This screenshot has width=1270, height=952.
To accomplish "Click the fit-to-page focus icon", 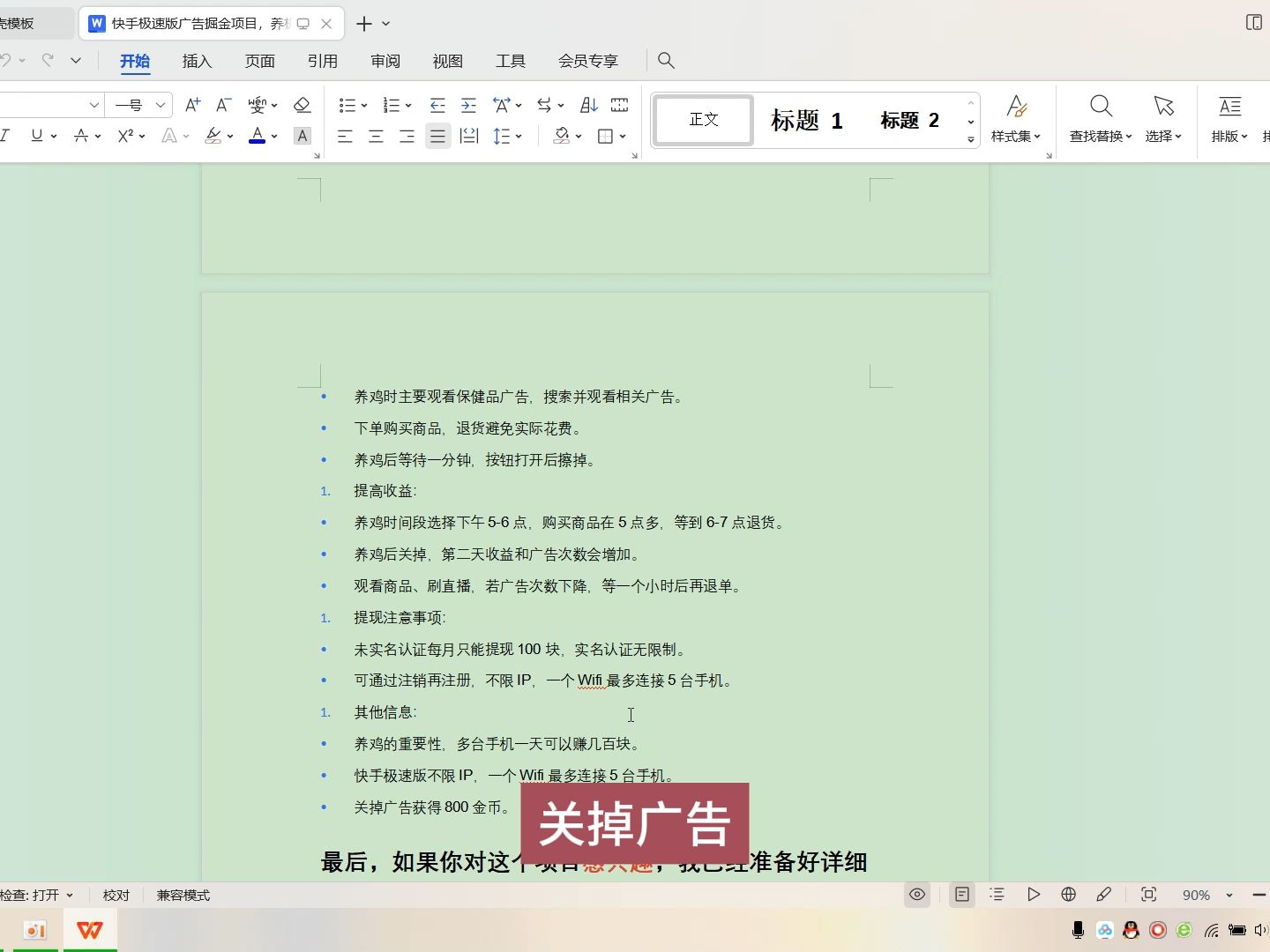I will tap(1148, 895).
